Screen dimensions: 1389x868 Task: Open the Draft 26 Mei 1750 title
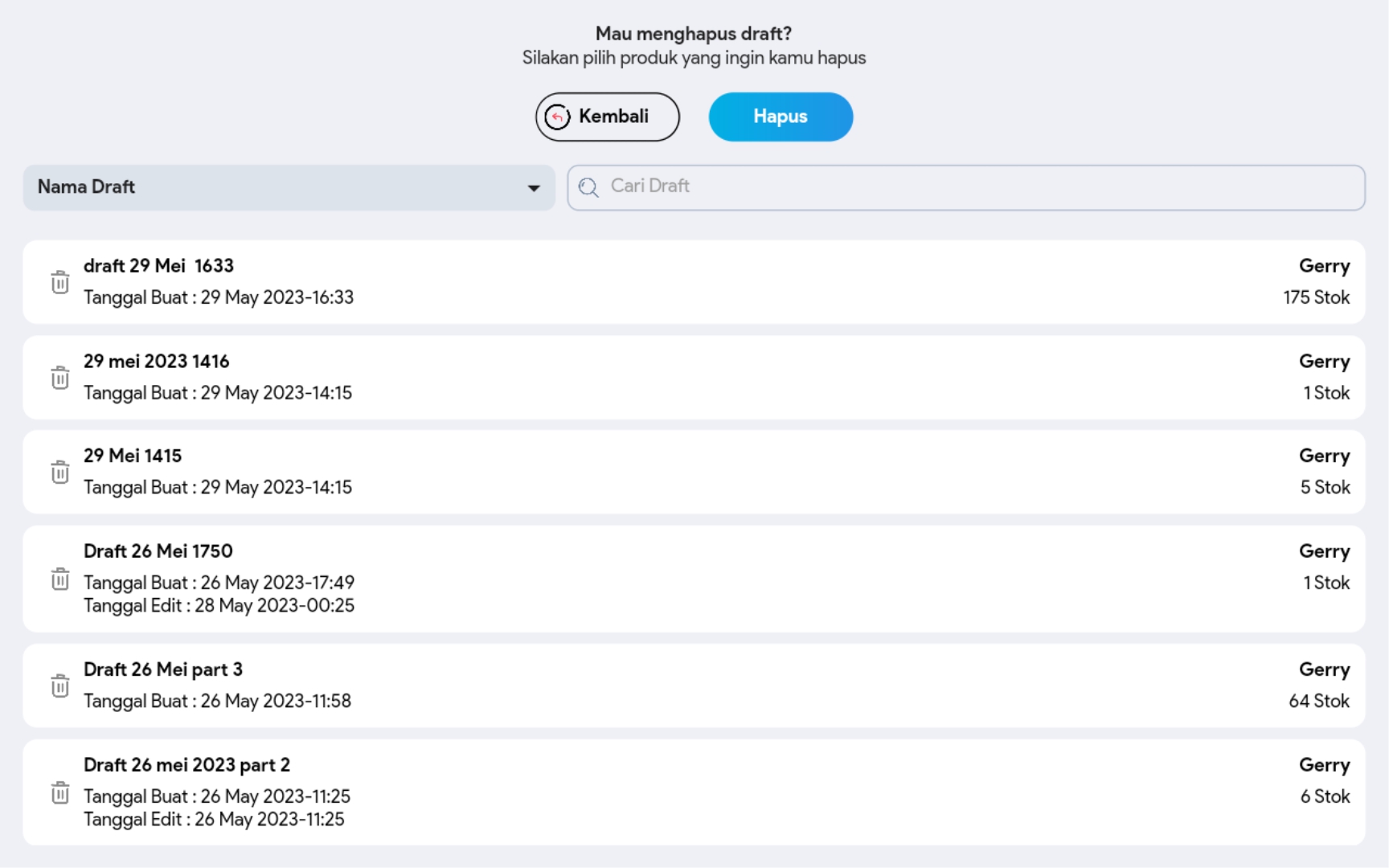tap(158, 551)
